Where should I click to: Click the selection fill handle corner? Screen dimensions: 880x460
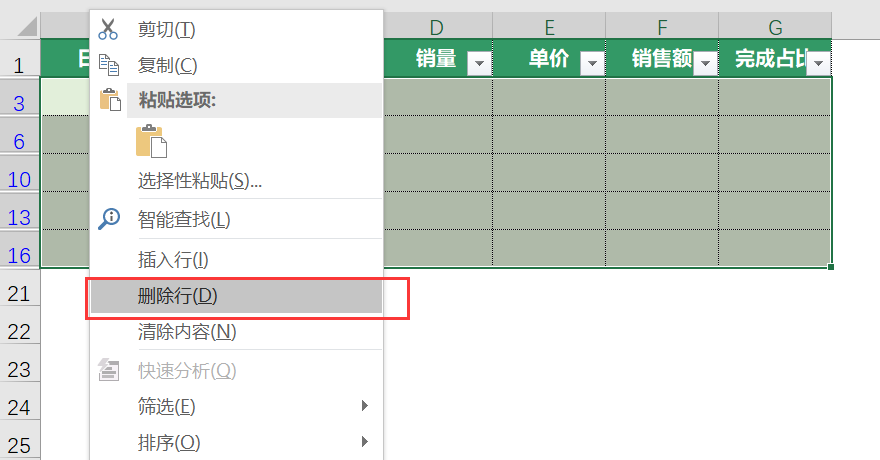[x=831, y=267]
